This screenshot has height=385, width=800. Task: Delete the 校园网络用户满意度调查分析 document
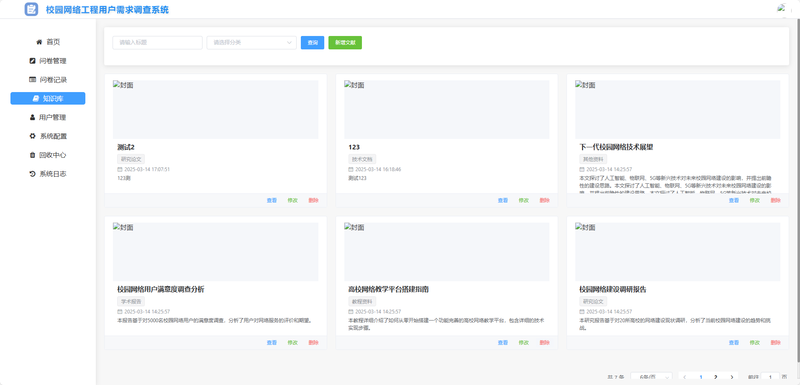[313, 343]
